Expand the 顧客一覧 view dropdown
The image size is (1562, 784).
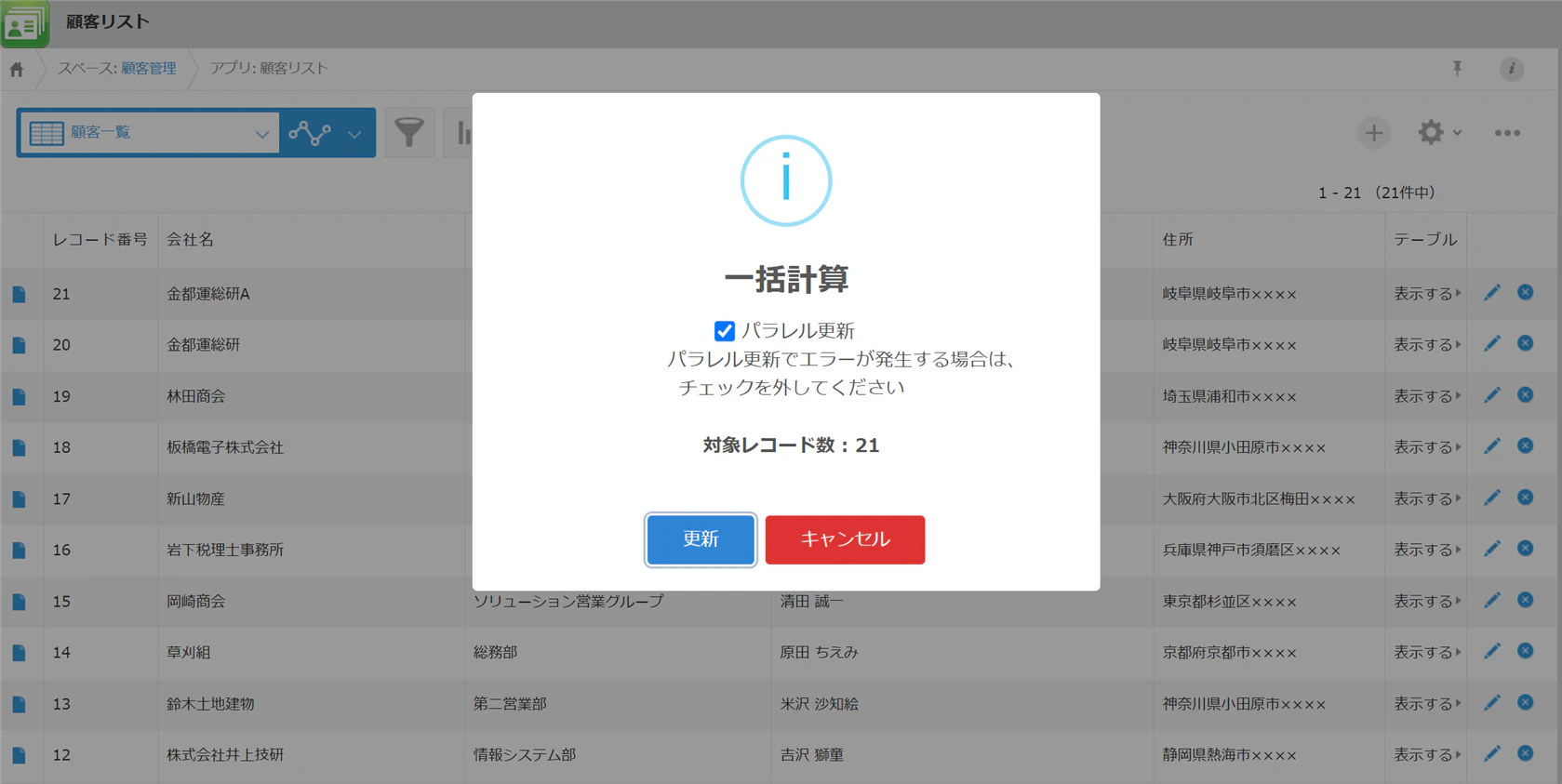click(261, 134)
